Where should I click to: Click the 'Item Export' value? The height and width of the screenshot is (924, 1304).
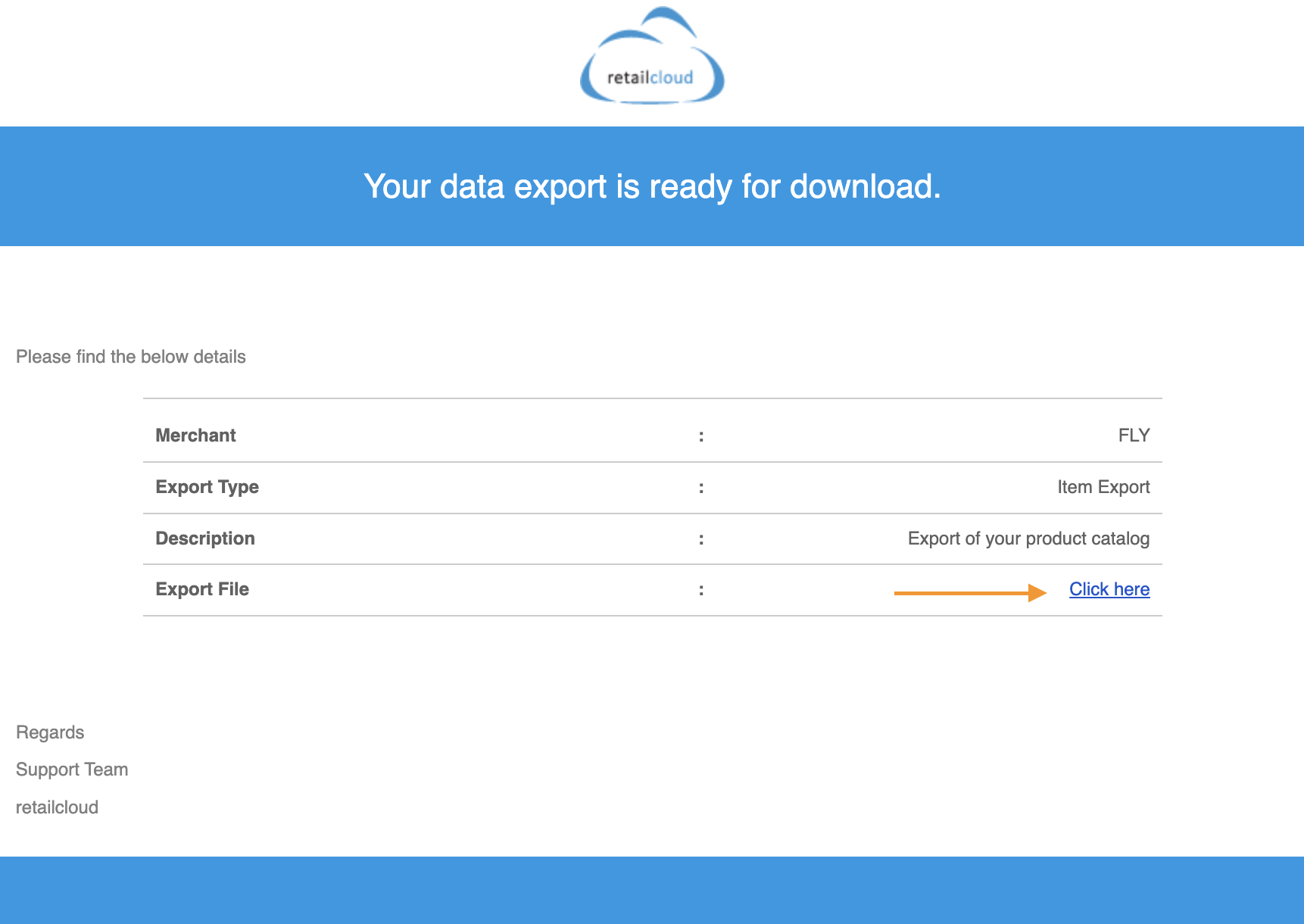1103,487
